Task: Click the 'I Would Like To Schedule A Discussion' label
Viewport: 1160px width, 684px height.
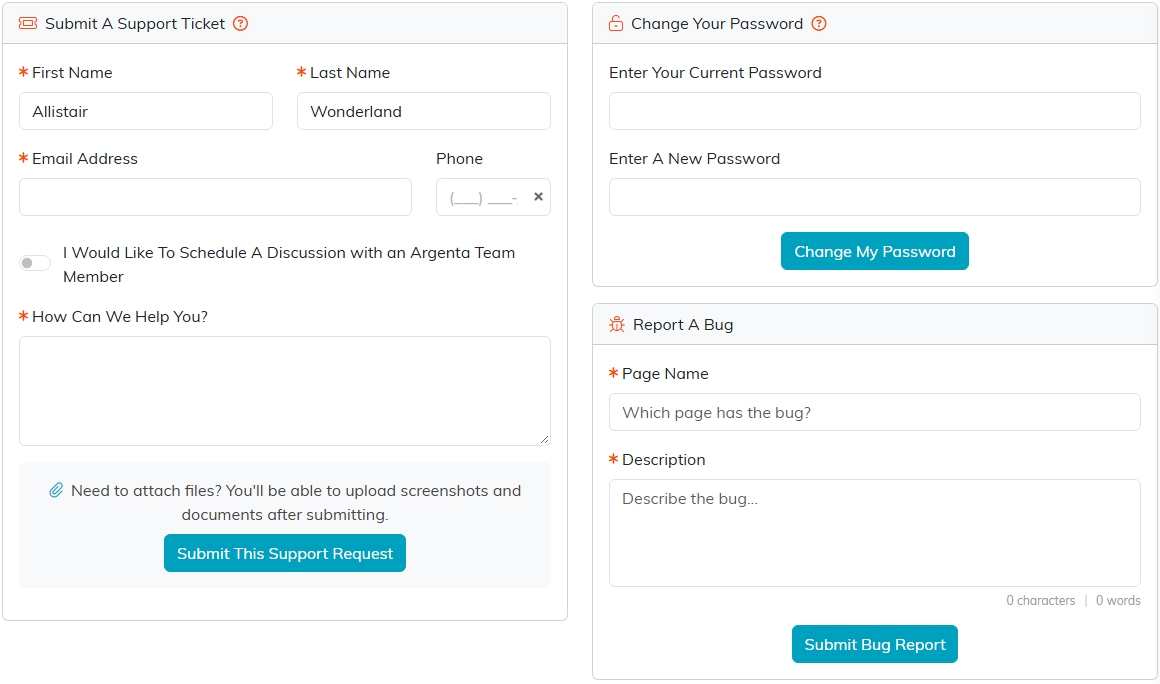Action: 289,265
